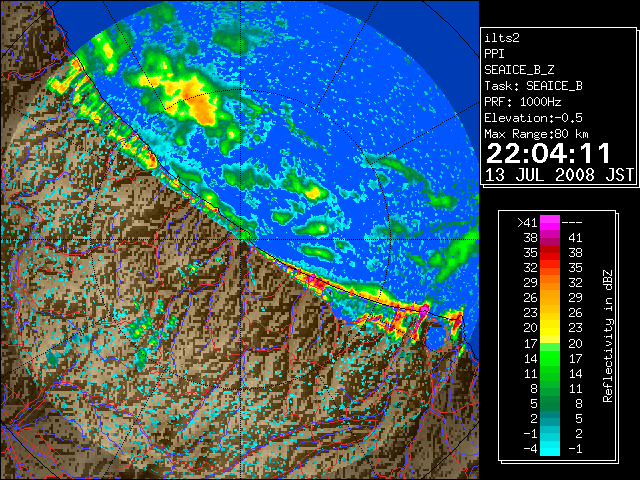The height and width of the screenshot is (480, 640).
Task: Click the 'PRF: 1000Hz' entry
Action: 522,102
